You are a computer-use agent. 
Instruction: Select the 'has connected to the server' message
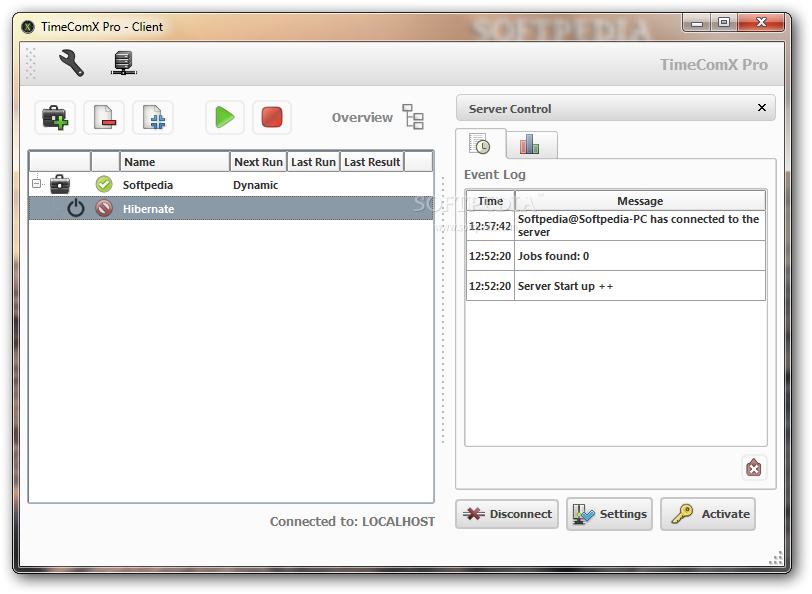[x=640, y=226]
